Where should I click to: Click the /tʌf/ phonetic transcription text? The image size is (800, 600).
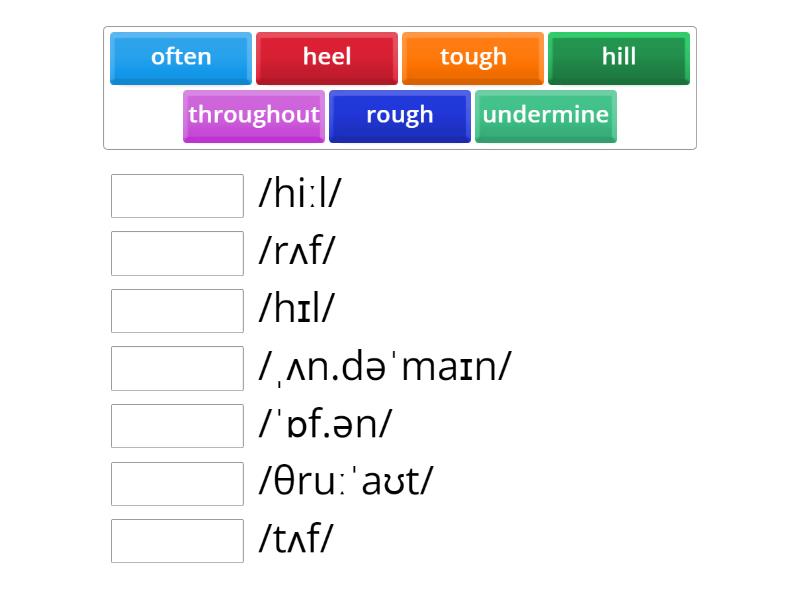coord(295,541)
